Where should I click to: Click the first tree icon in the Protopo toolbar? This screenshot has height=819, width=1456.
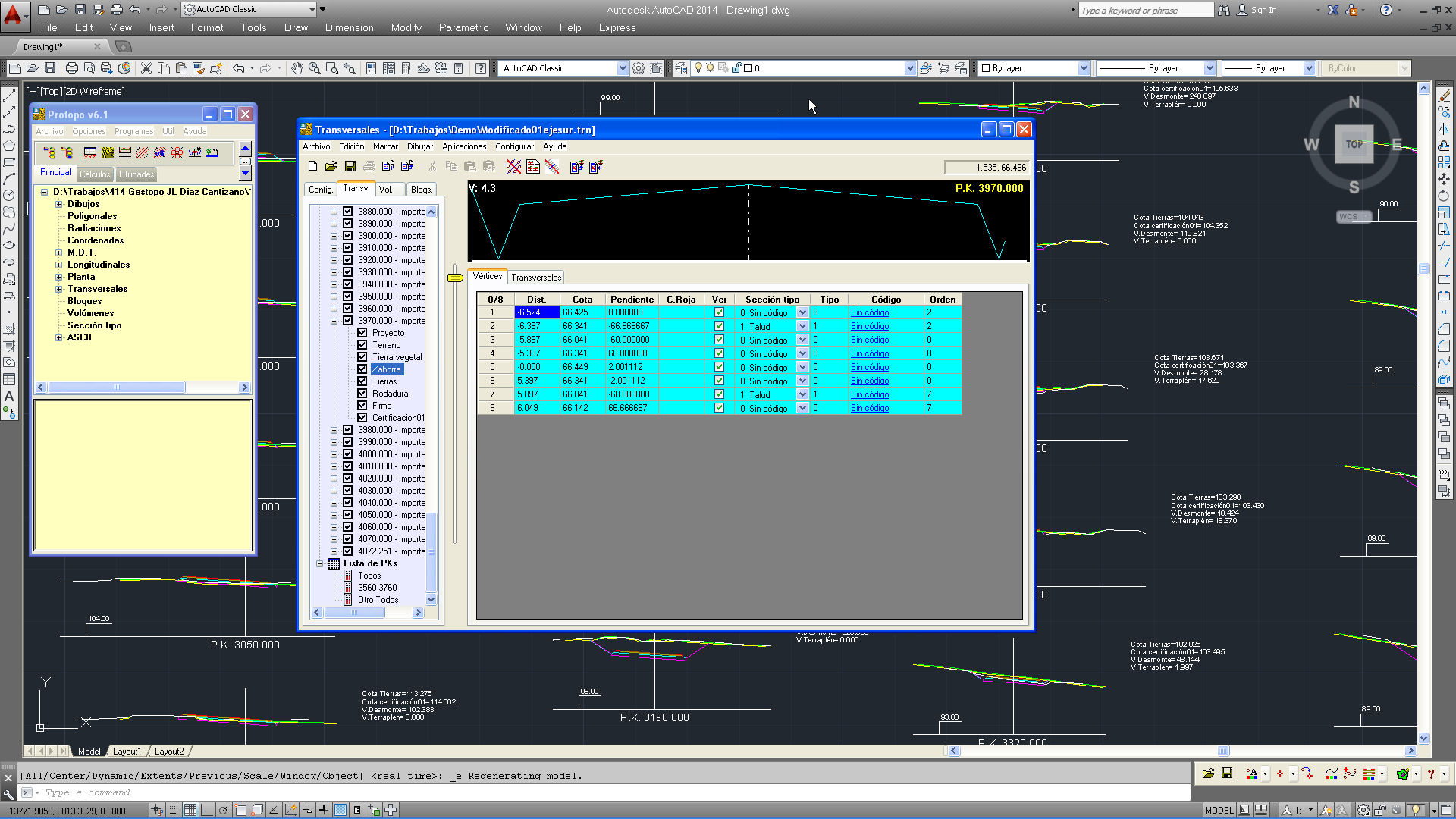point(49,152)
